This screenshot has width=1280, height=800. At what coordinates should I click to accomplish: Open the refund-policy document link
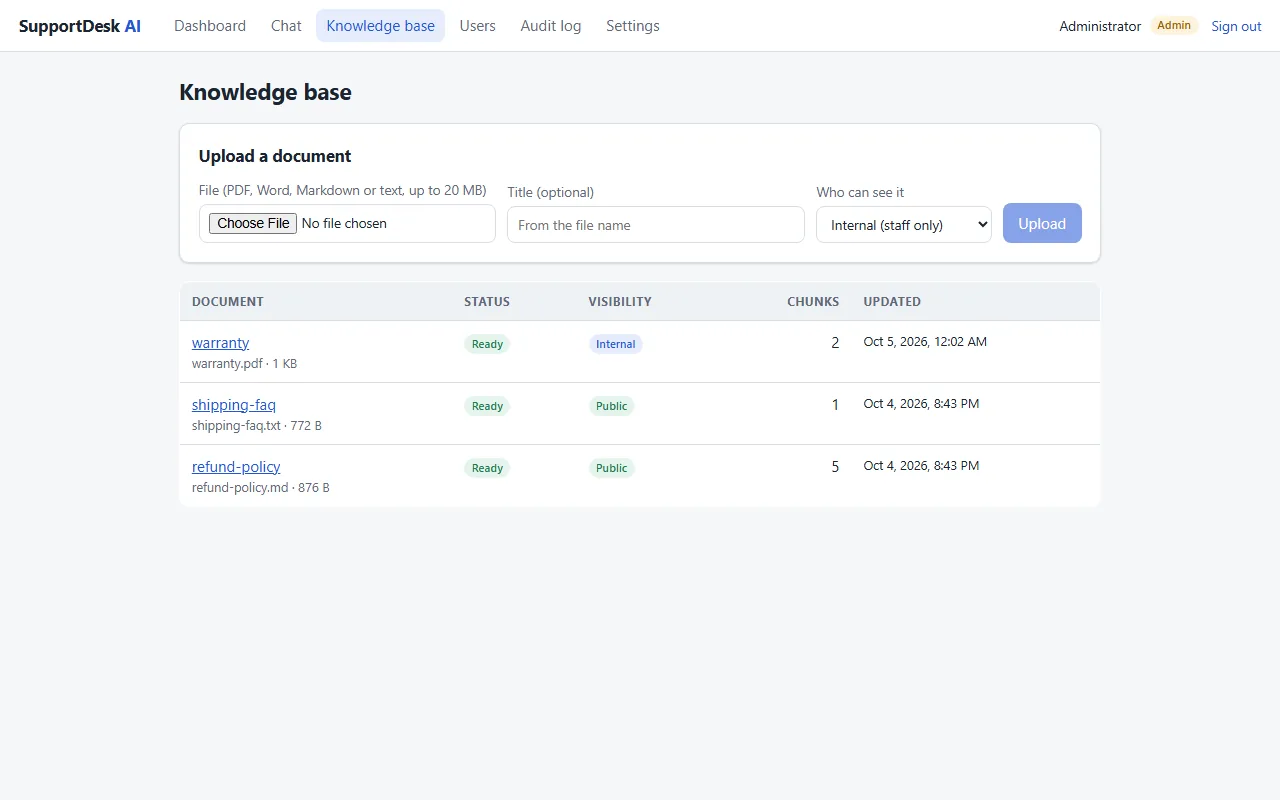coord(236,467)
